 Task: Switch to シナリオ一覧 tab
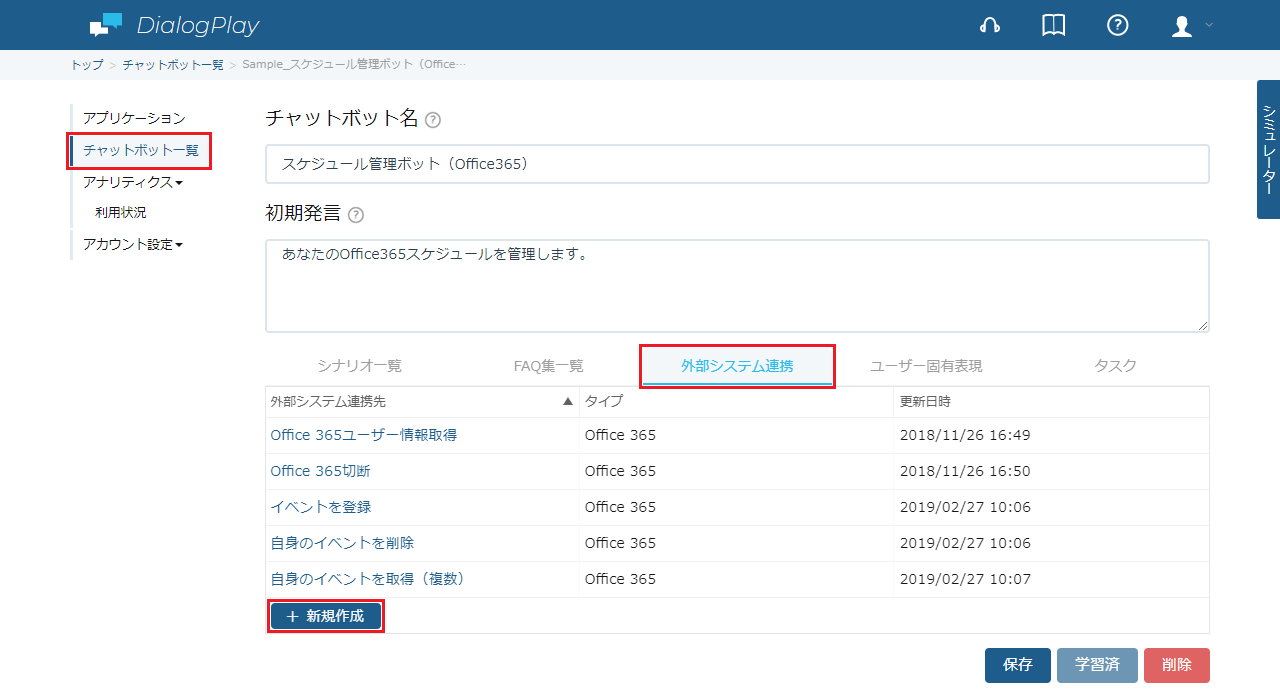pos(360,366)
